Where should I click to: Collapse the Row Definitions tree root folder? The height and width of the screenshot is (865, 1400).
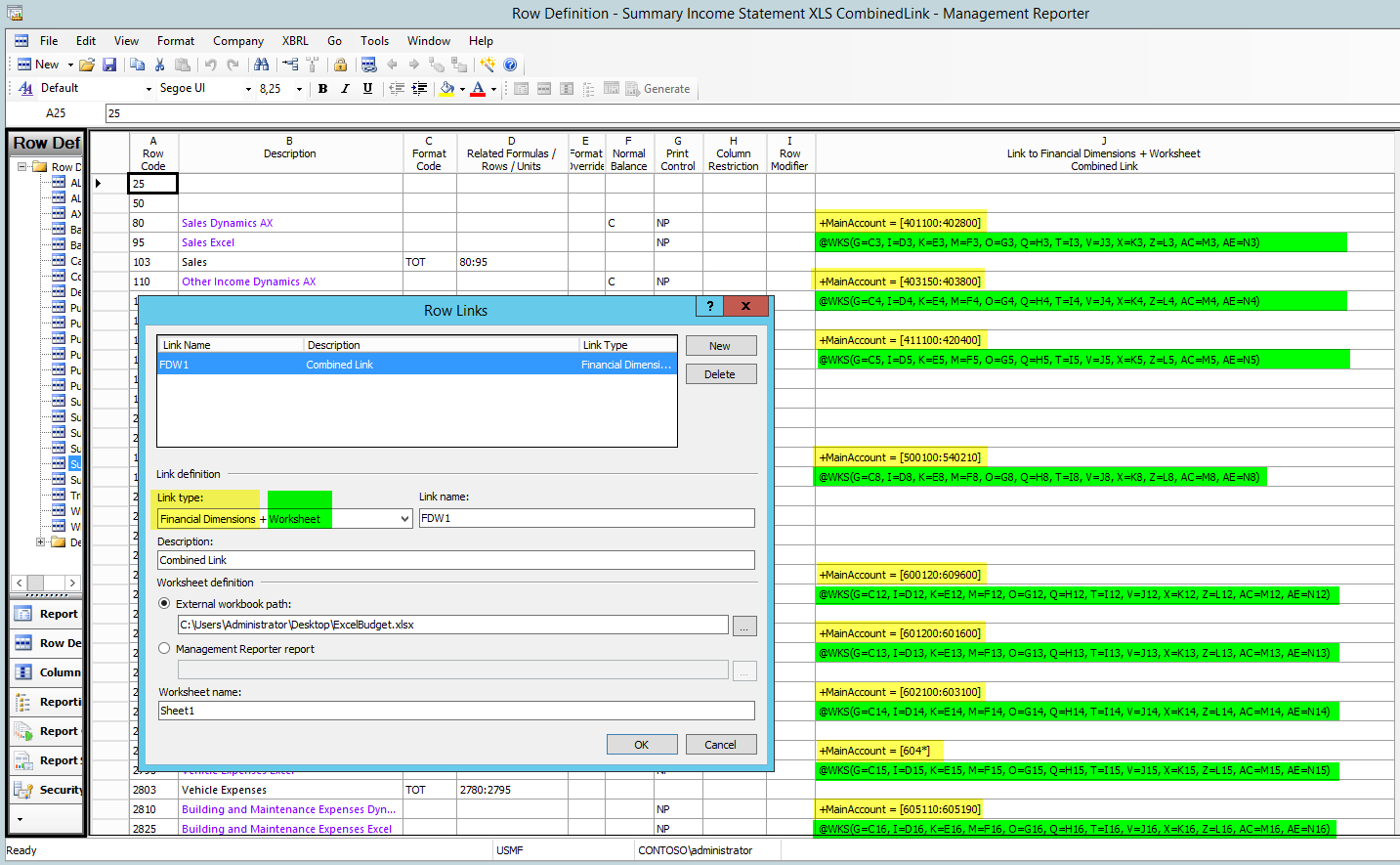(22, 167)
